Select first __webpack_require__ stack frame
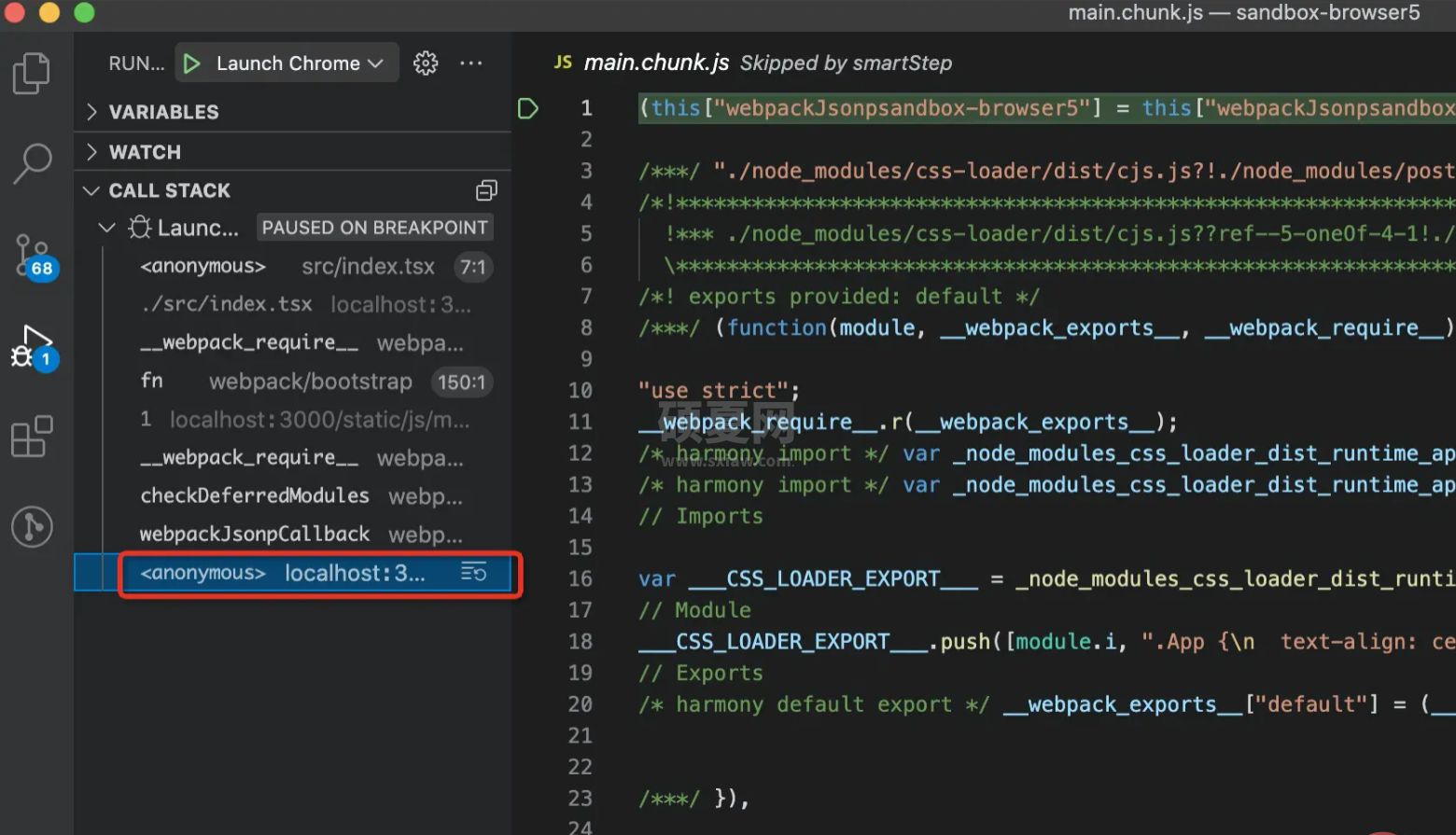This screenshot has height=835, width=1456. pos(293,343)
